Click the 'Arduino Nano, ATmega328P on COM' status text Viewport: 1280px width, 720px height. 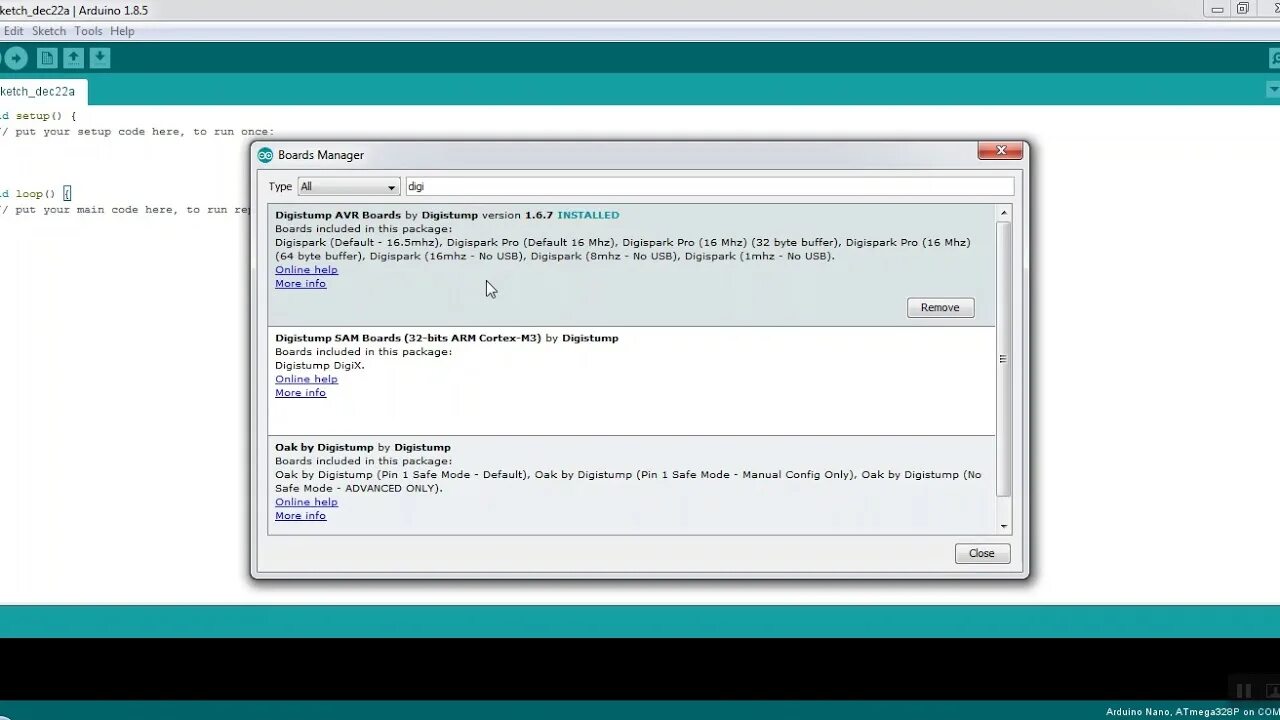click(x=1192, y=711)
